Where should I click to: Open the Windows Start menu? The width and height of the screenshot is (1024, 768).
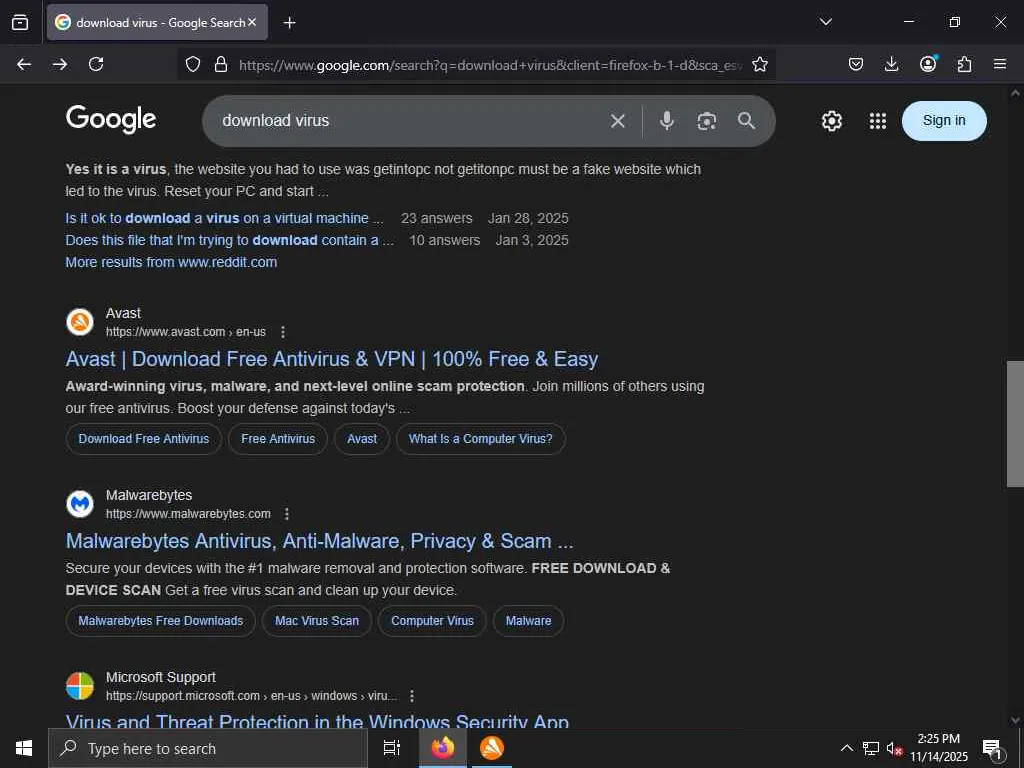click(24, 748)
